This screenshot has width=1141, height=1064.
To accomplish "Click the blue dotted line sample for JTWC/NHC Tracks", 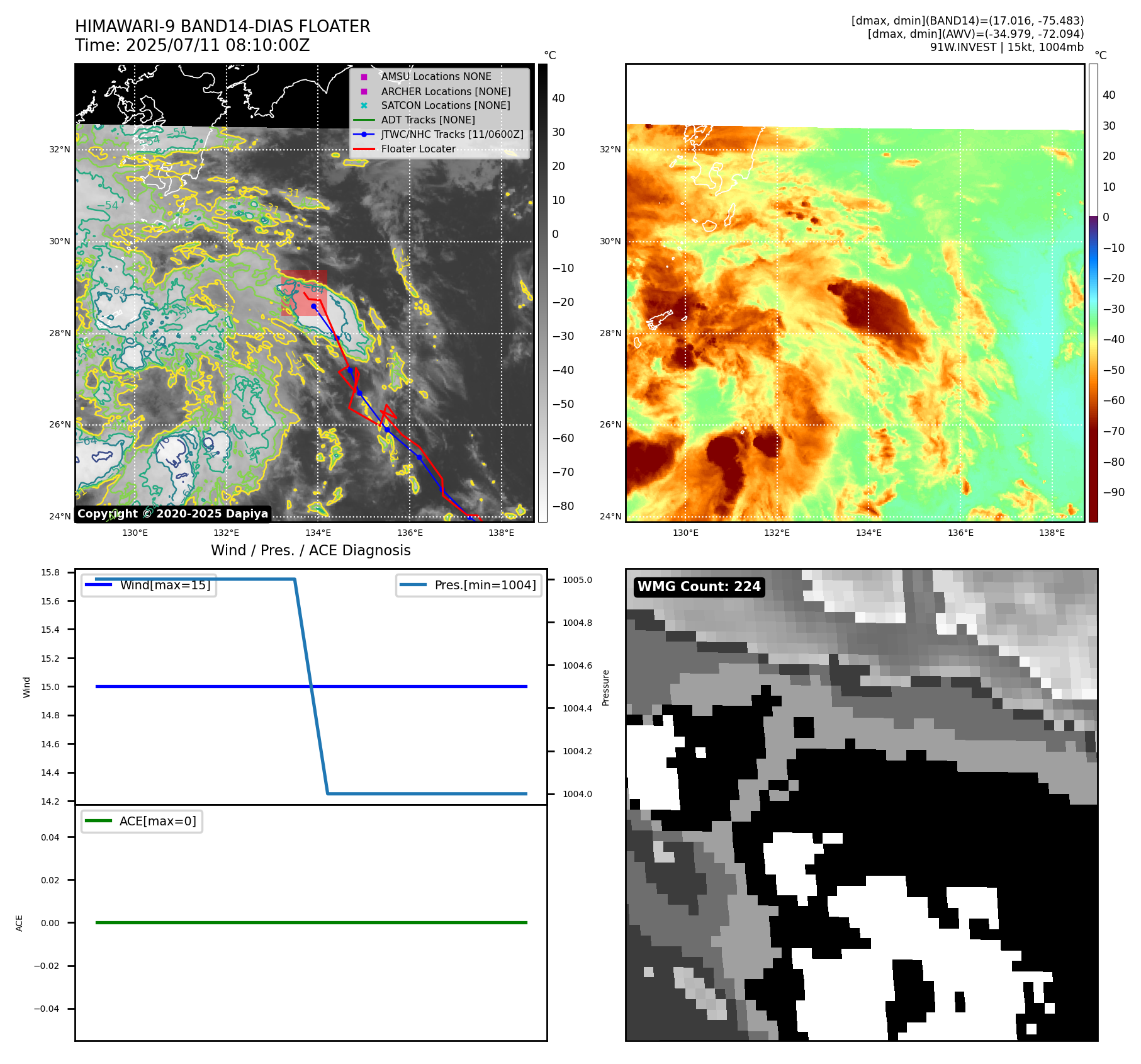I will (x=364, y=135).
